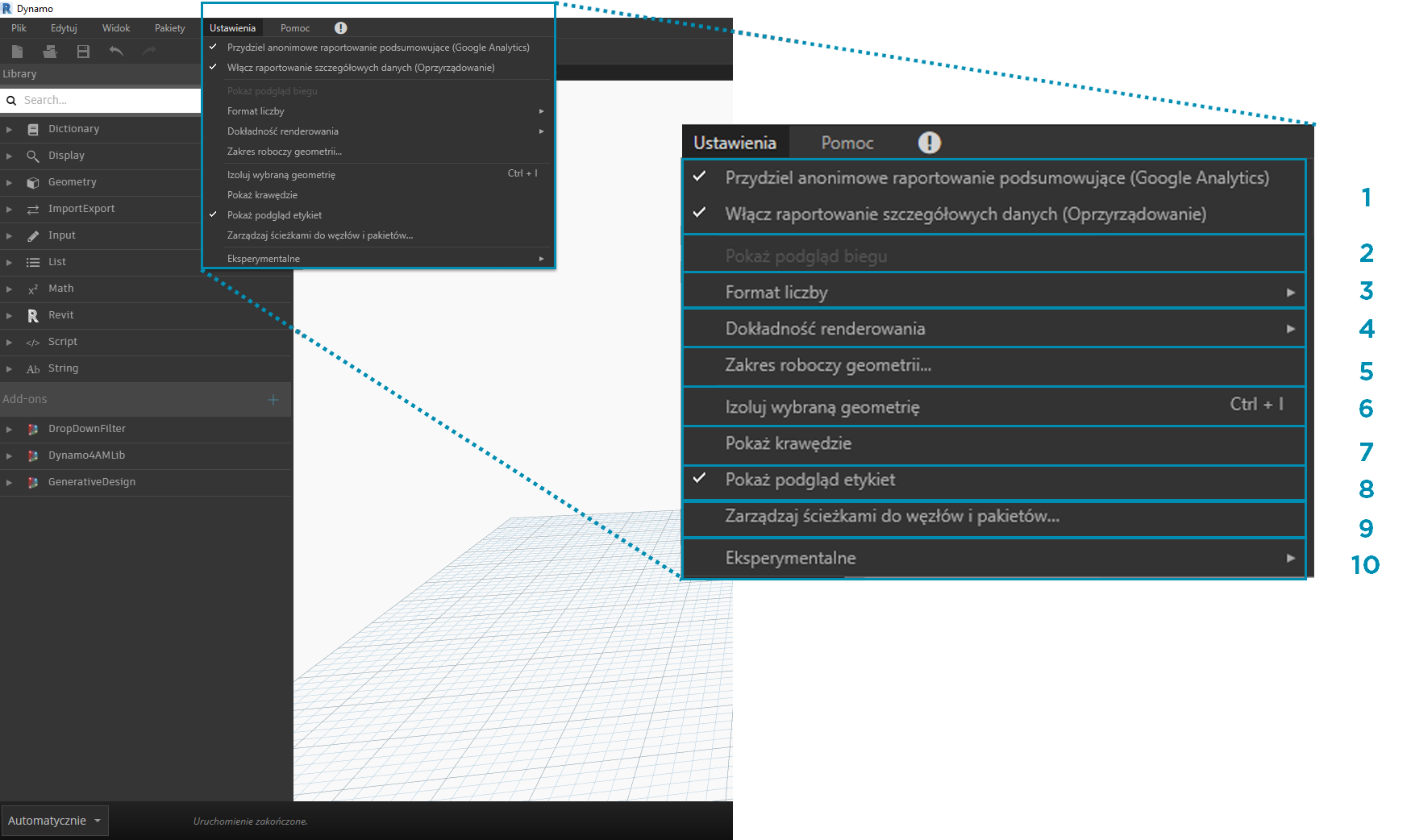1411x840 pixels.
Task: Click the Redo arrow icon in toolbar
Action: click(x=149, y=52)
